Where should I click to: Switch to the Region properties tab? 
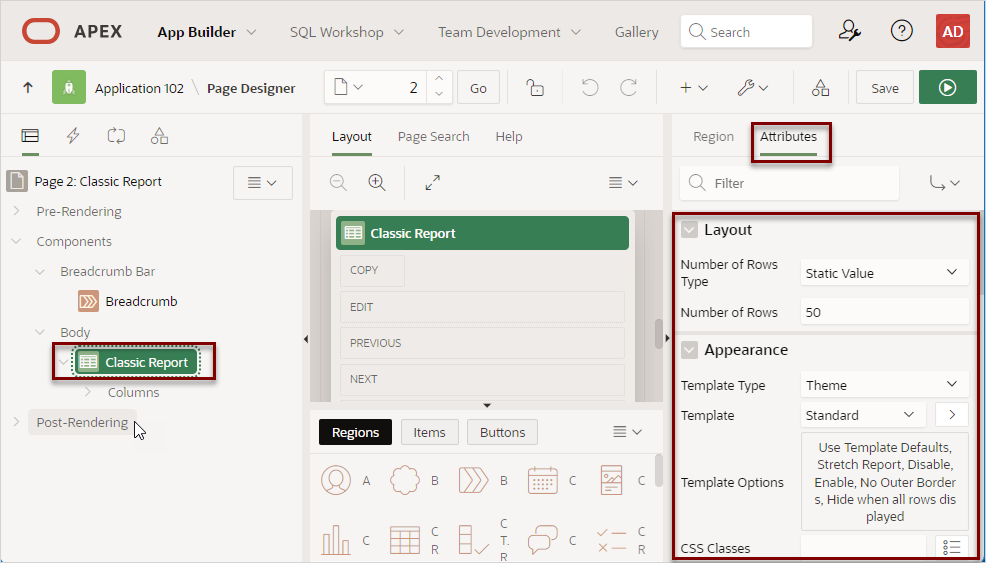[713, 137]
